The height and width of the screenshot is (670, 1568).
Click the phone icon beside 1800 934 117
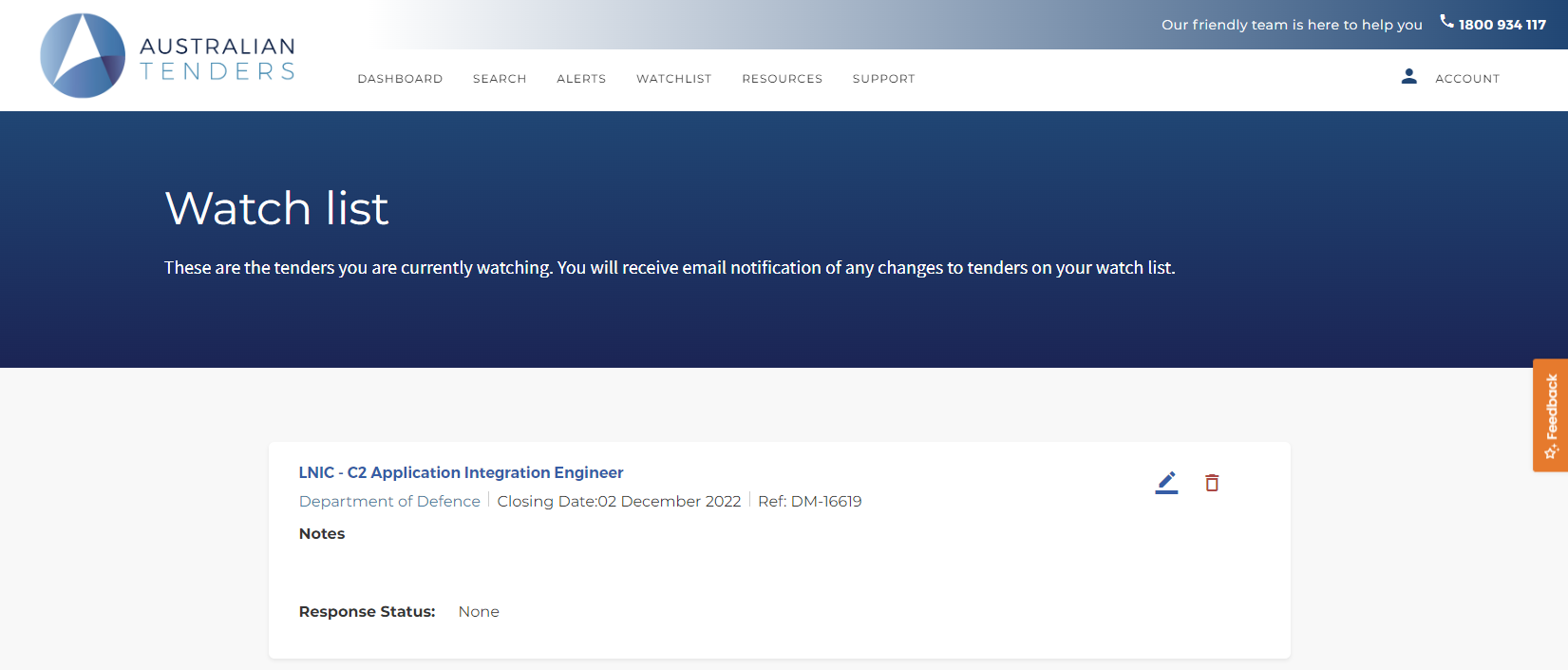(1446, 21)
